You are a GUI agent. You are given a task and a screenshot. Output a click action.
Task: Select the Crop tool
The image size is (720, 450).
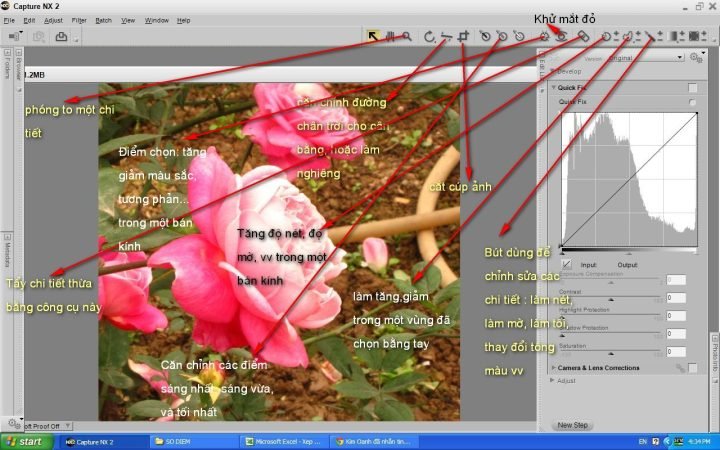tap(463, 36)
